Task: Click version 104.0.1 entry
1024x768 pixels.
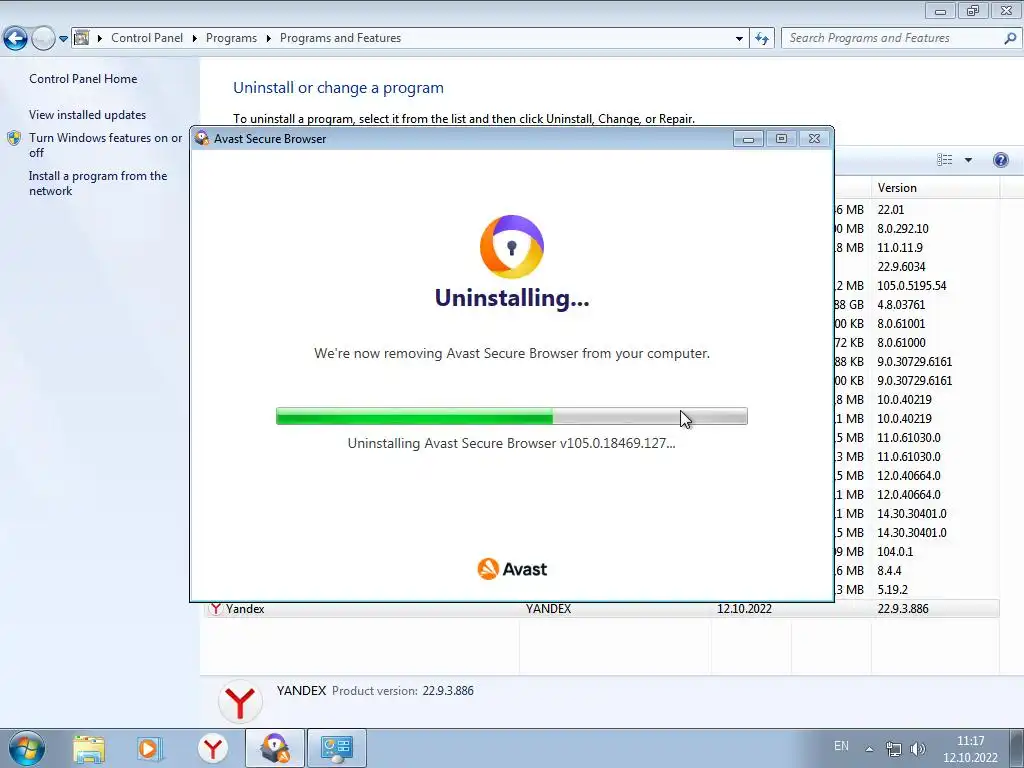Action: tap(895, 551)
